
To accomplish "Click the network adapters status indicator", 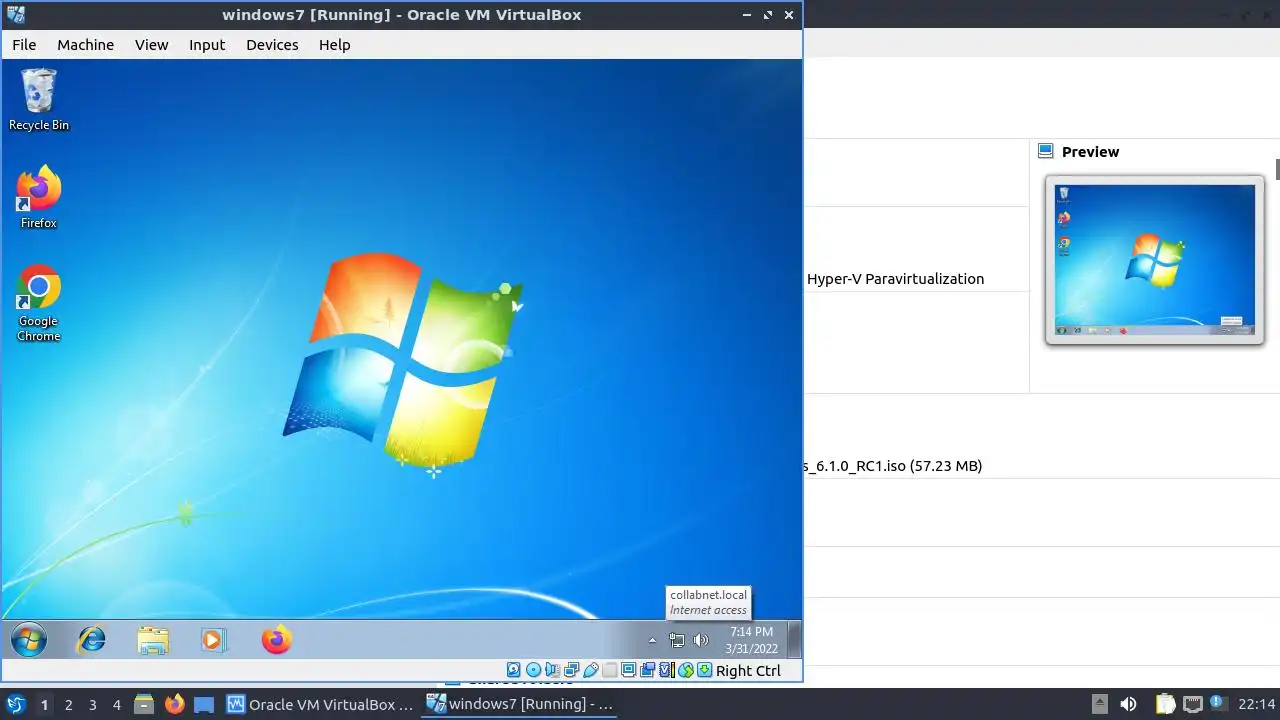I will coord(572,670).
